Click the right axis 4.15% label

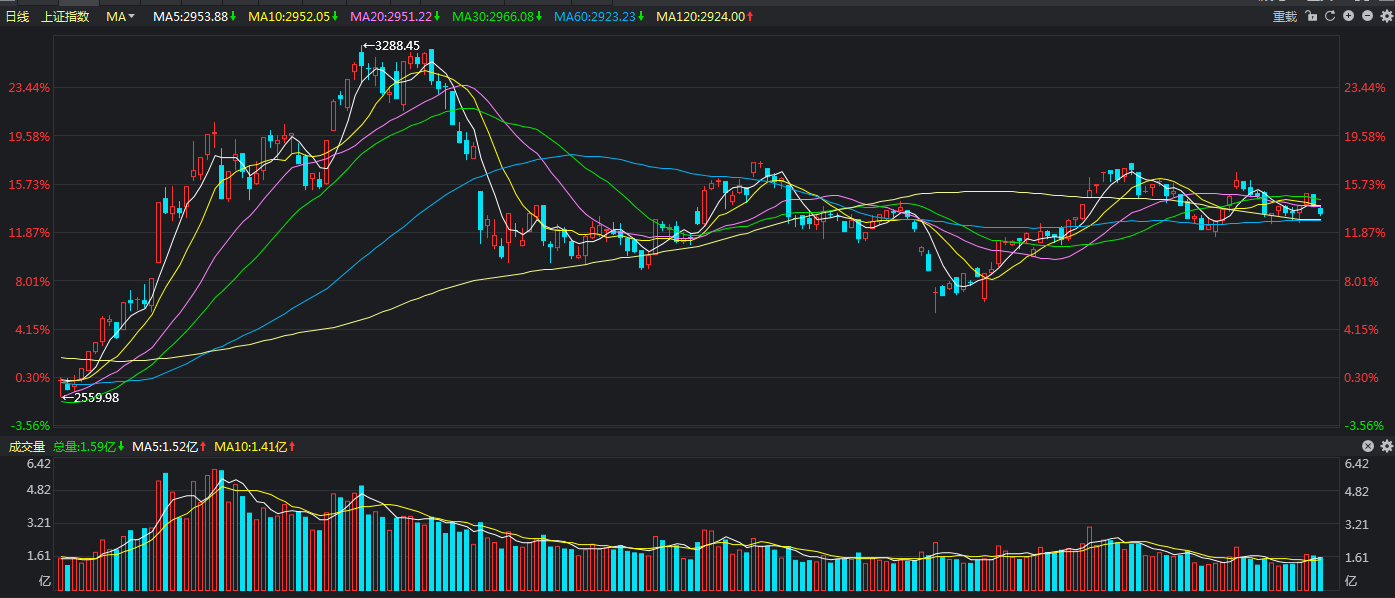[x=1362, y=330]
